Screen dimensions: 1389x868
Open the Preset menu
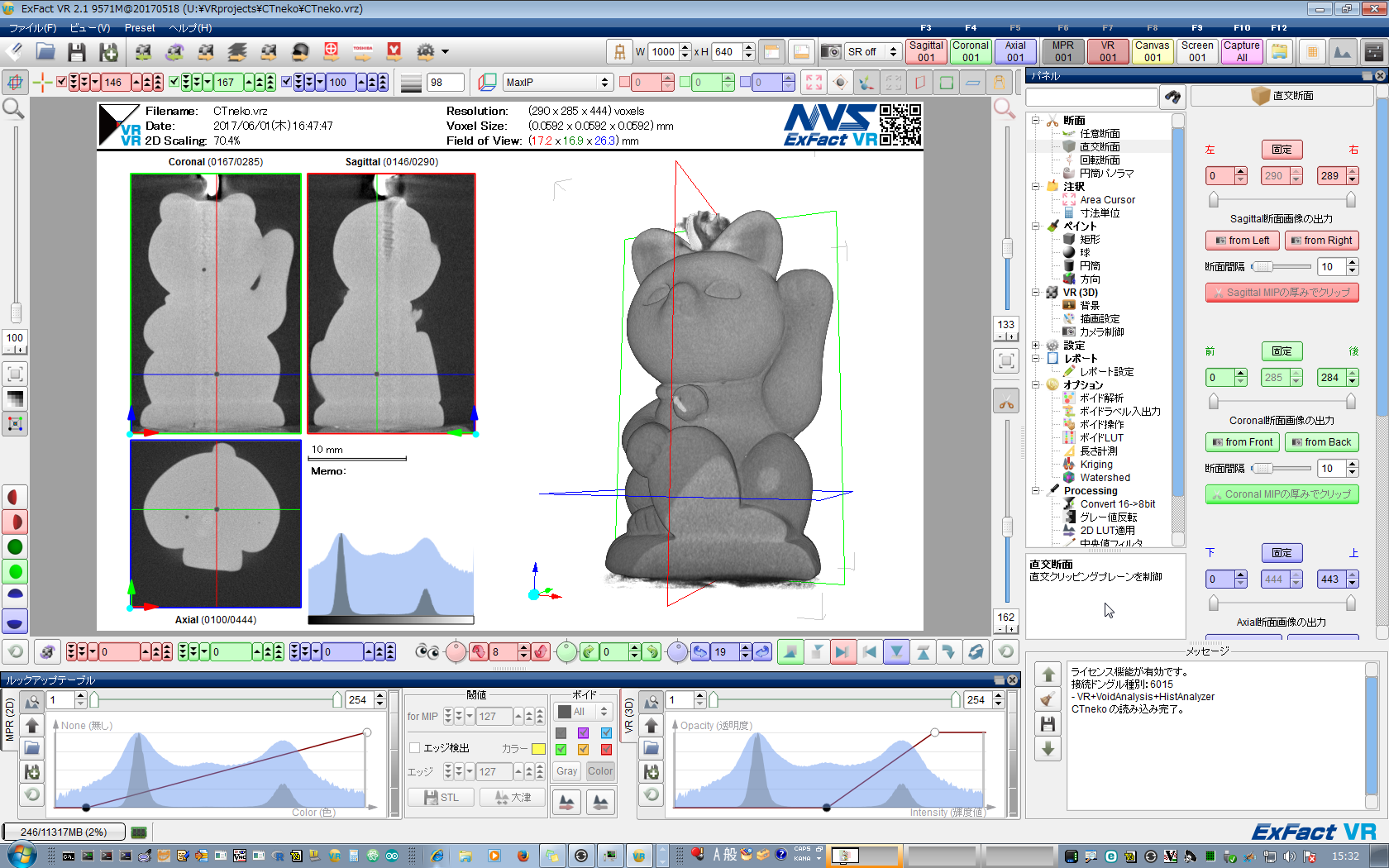coord(140,28)
